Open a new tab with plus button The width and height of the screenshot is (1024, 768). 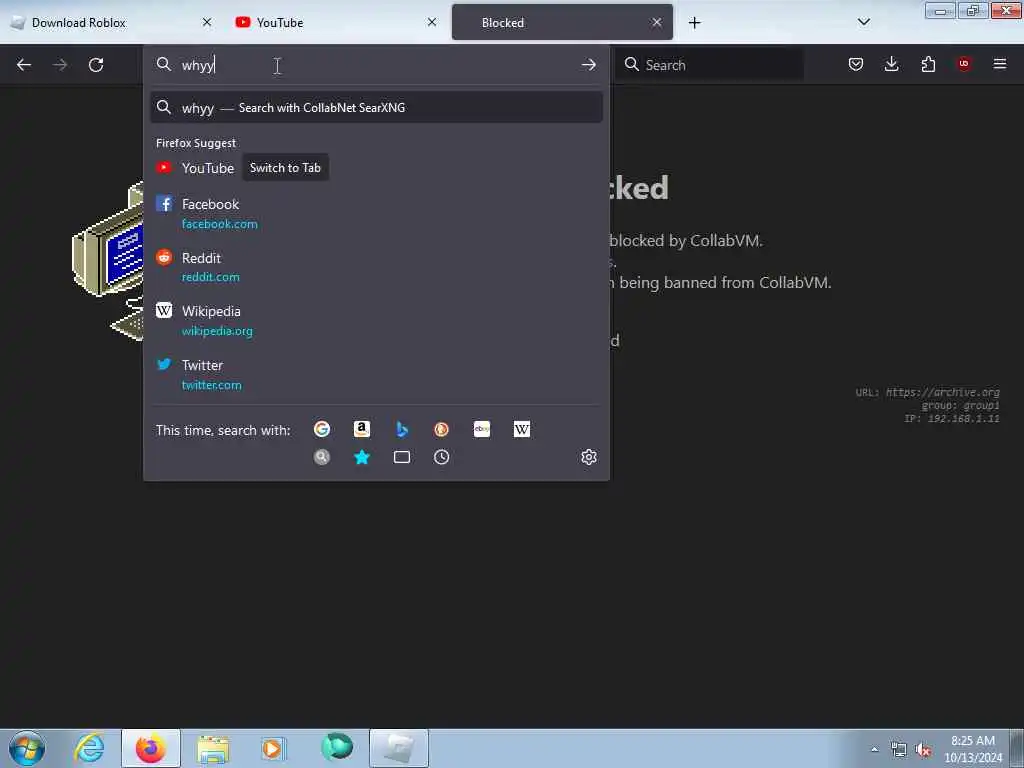[694, 23]
